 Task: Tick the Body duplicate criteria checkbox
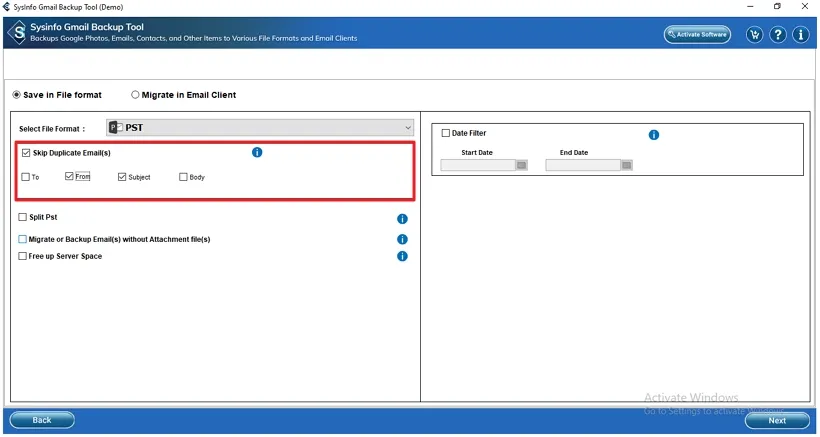coord(183,177)
